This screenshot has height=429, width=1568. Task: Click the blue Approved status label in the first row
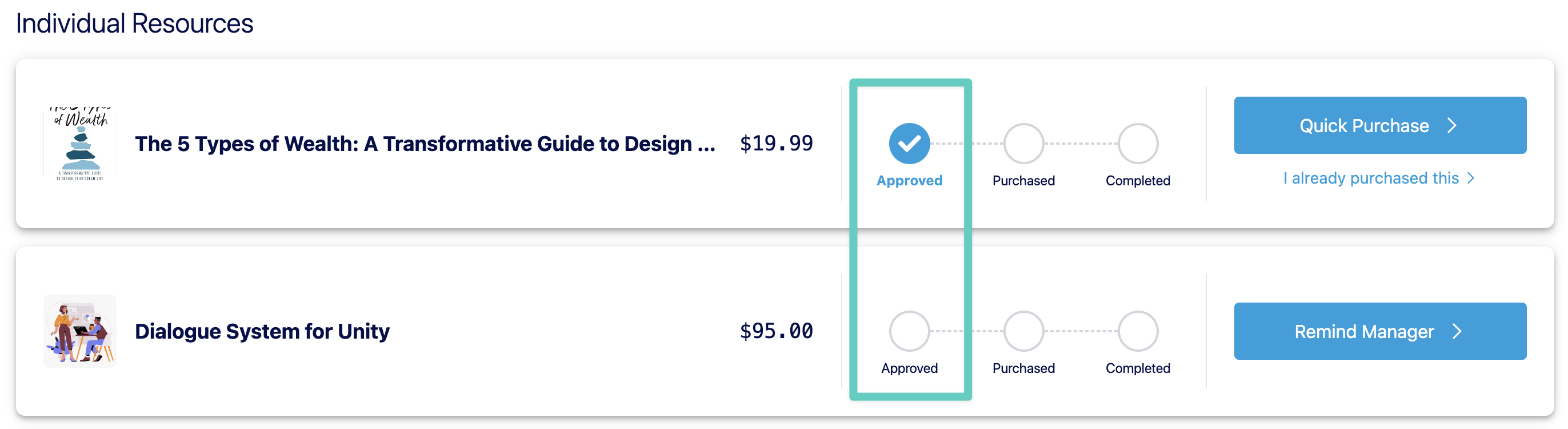909,180
